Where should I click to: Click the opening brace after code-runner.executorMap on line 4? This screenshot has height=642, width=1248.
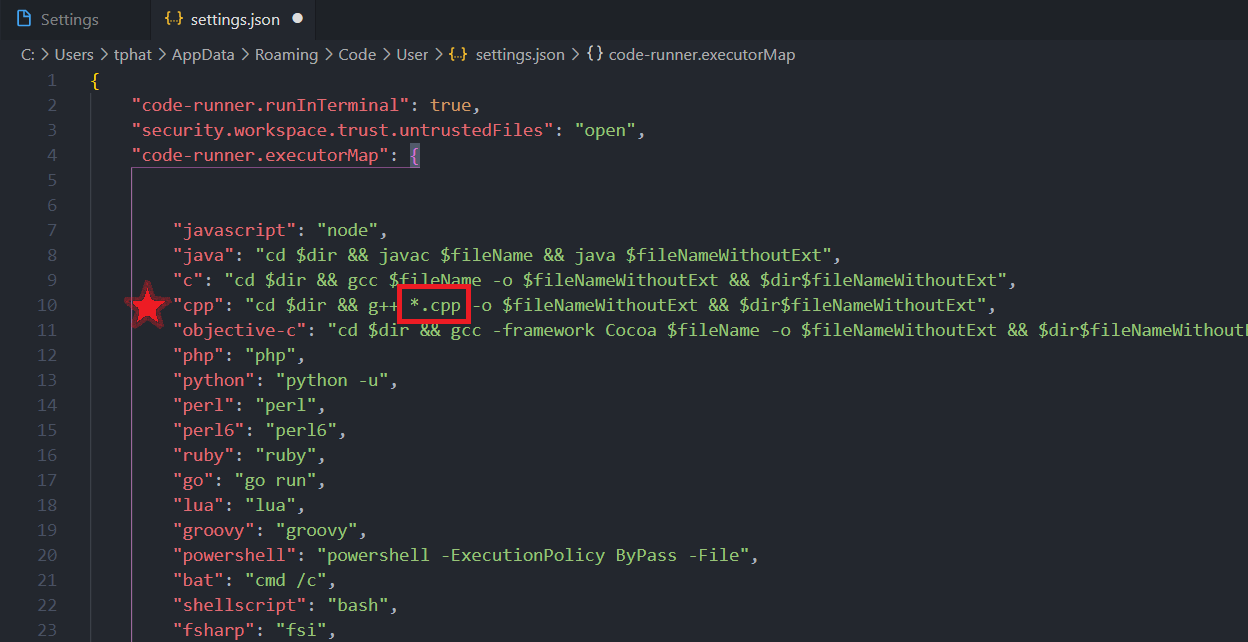(414, 155)
